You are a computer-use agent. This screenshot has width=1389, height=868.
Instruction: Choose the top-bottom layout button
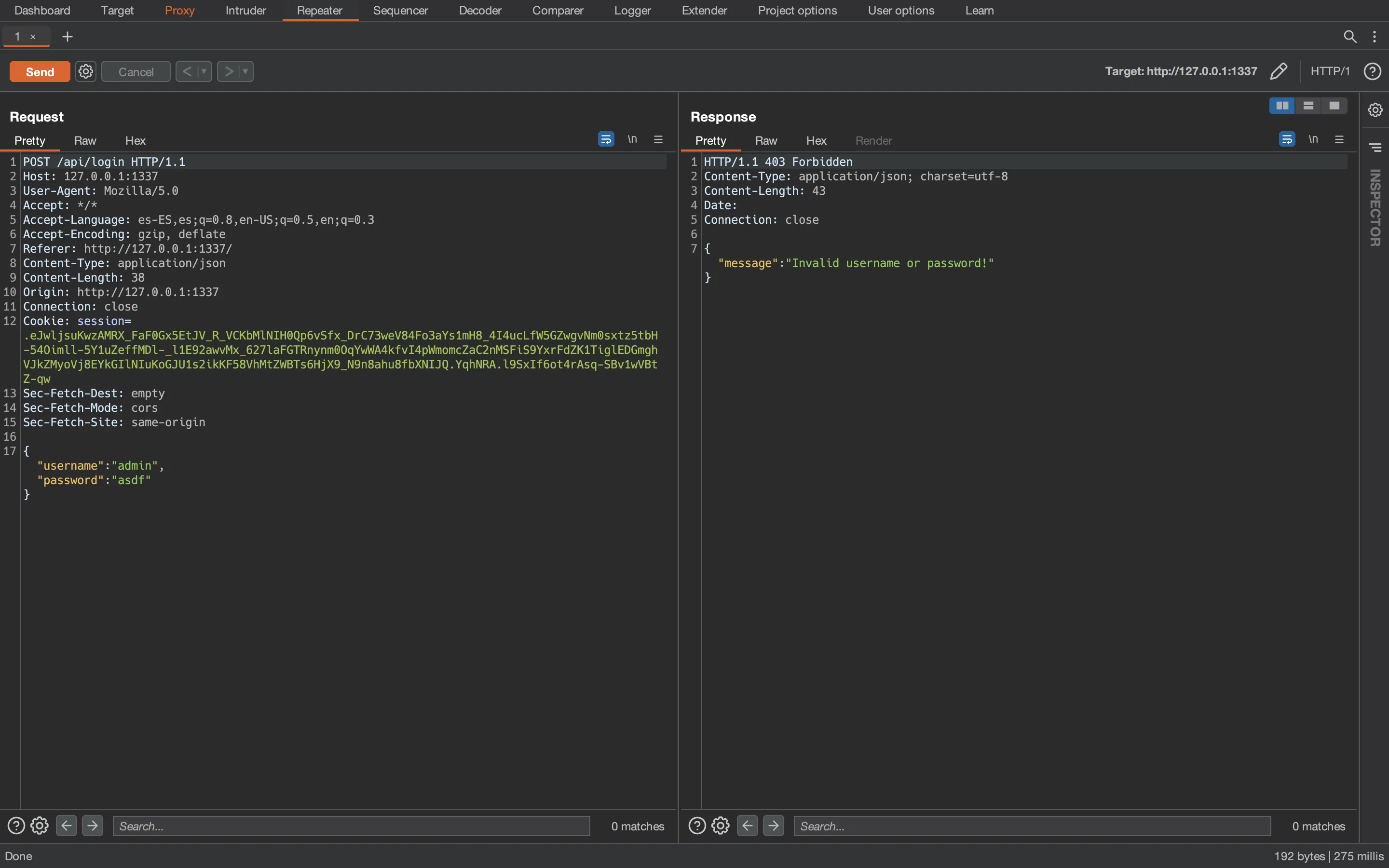coord(1308,106)
